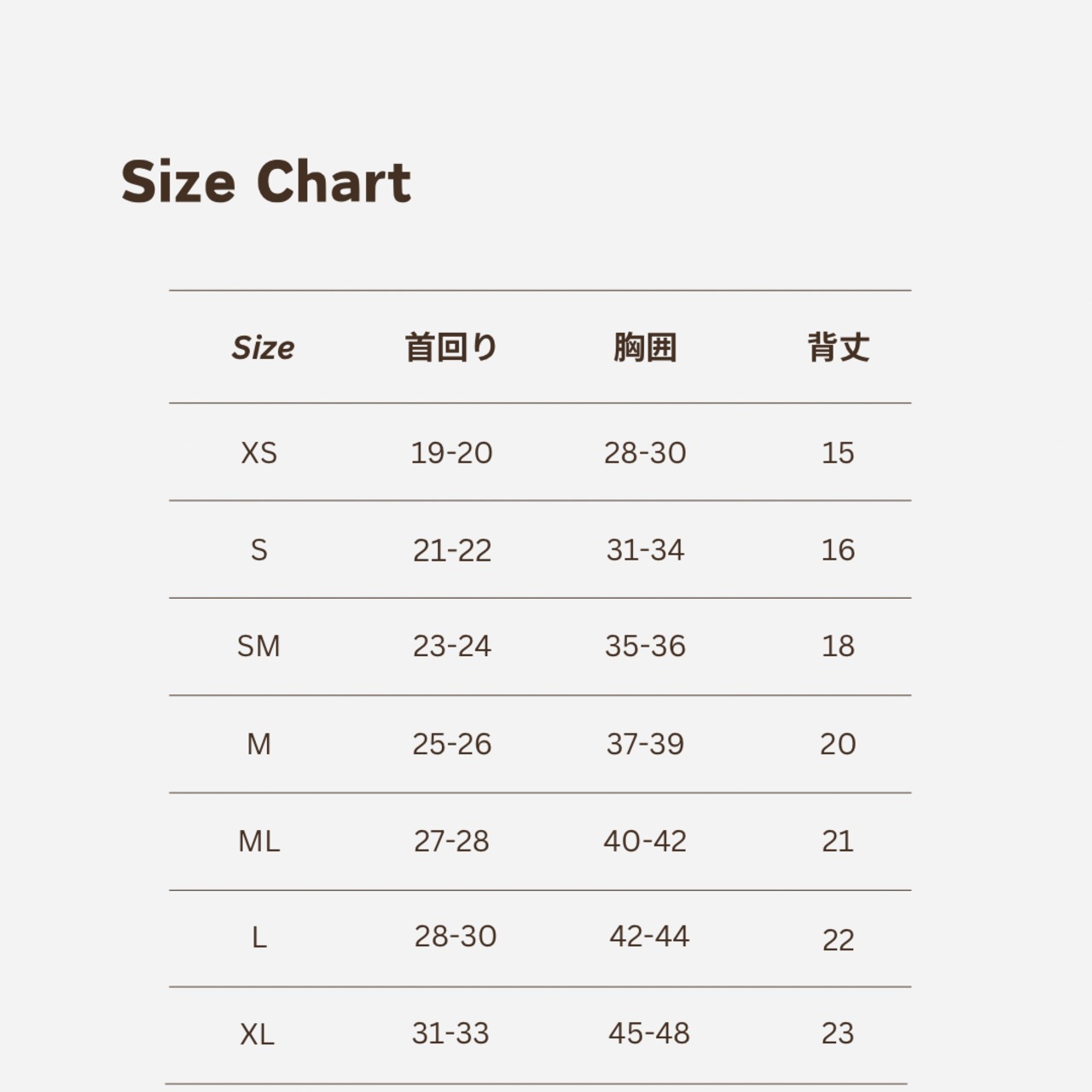The height and width of the screenshot is (1092, 1092).
Task: Select back length 20 in M row
Action: coord(838,744)
